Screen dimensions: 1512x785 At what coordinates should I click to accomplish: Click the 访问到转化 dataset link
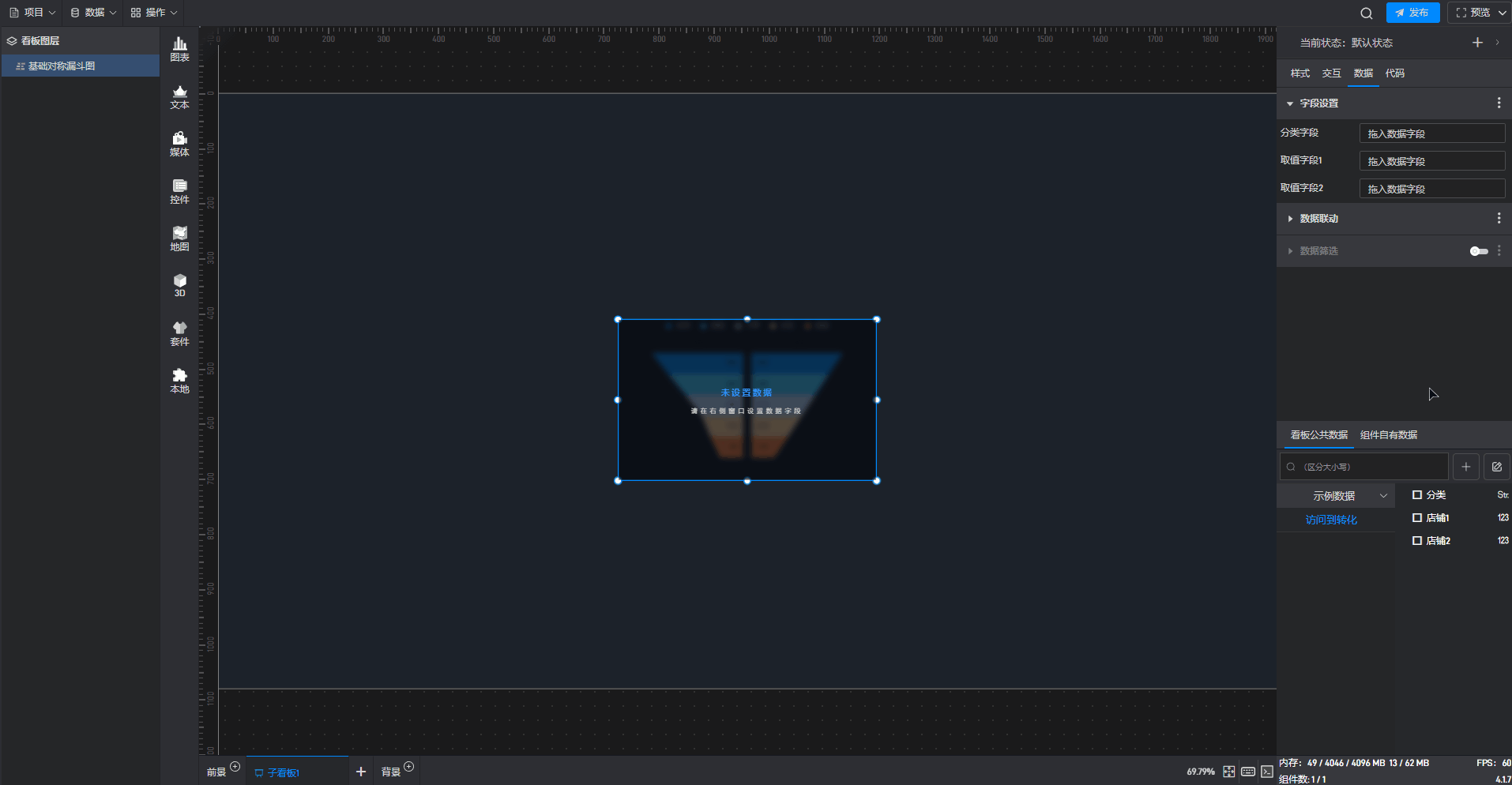point(1331,520)
